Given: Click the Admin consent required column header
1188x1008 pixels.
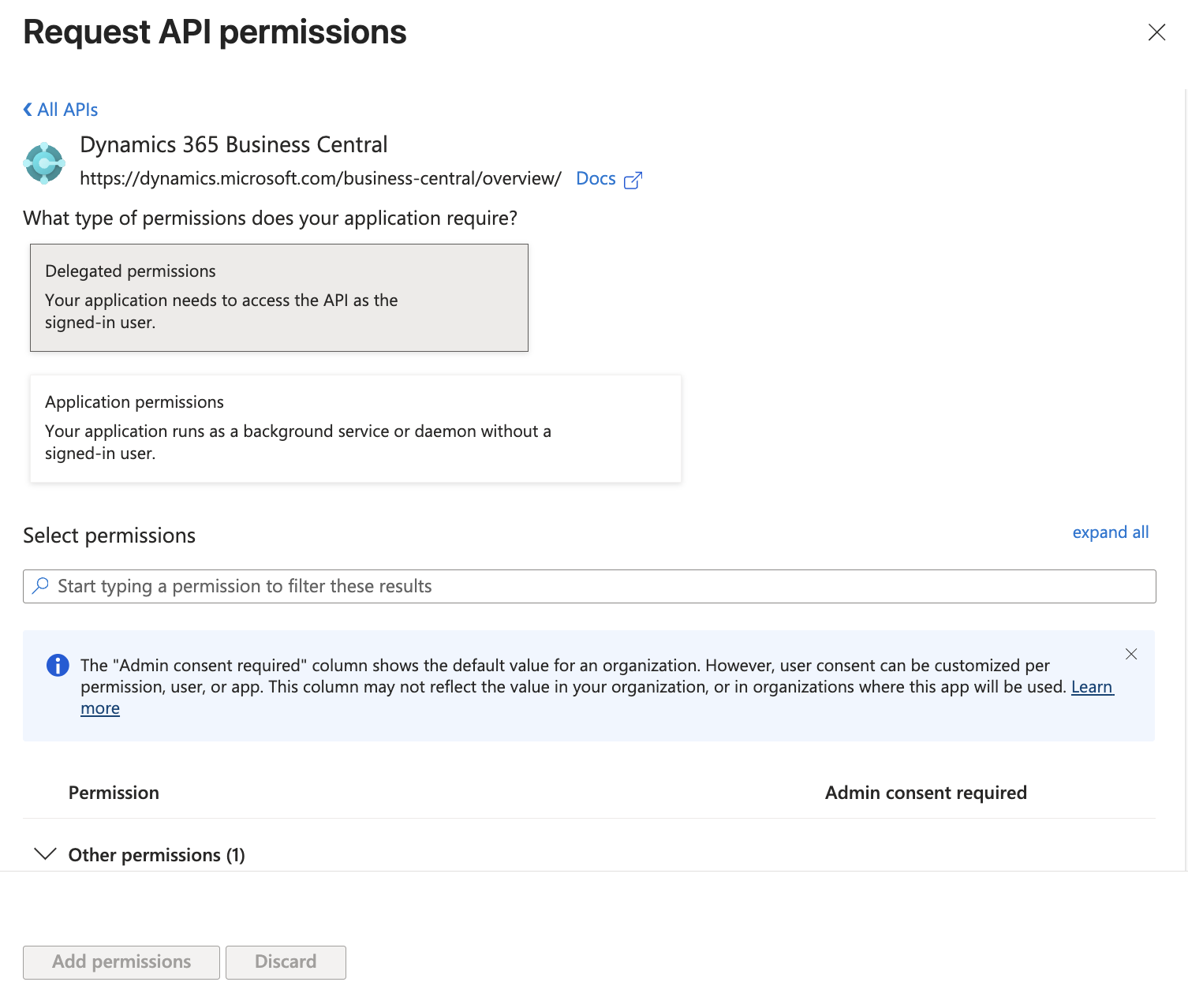Looking at the screenshot, I should [x=925, y=793].
